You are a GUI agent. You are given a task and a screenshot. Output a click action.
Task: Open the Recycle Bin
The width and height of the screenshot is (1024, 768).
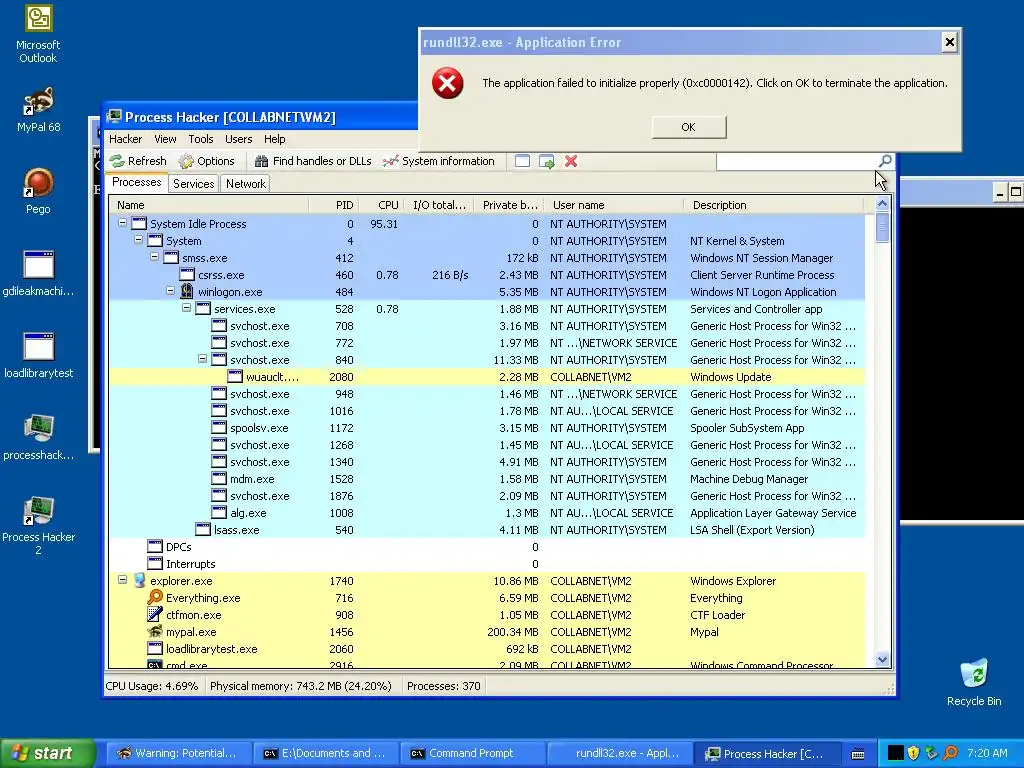coord(974,682)
